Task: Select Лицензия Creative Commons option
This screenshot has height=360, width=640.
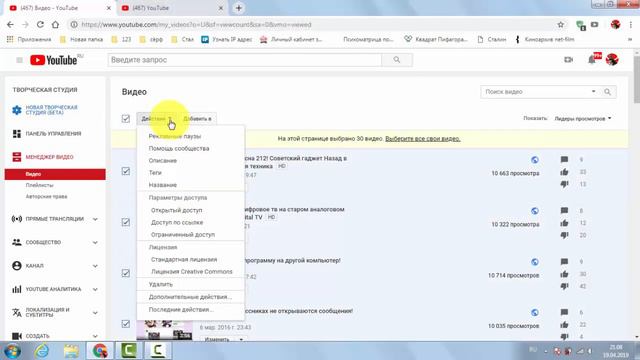Action: 191,271
